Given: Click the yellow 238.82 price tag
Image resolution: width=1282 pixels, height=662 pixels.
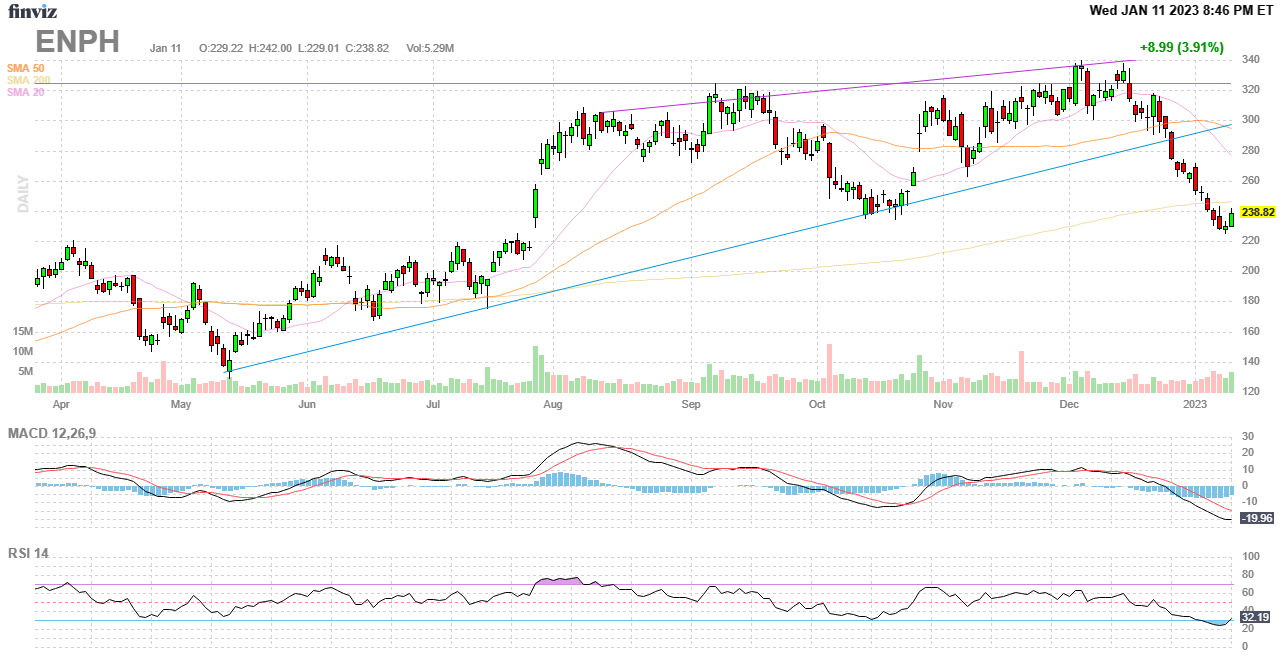Looking at the screenshot, I should (1256, 213).
